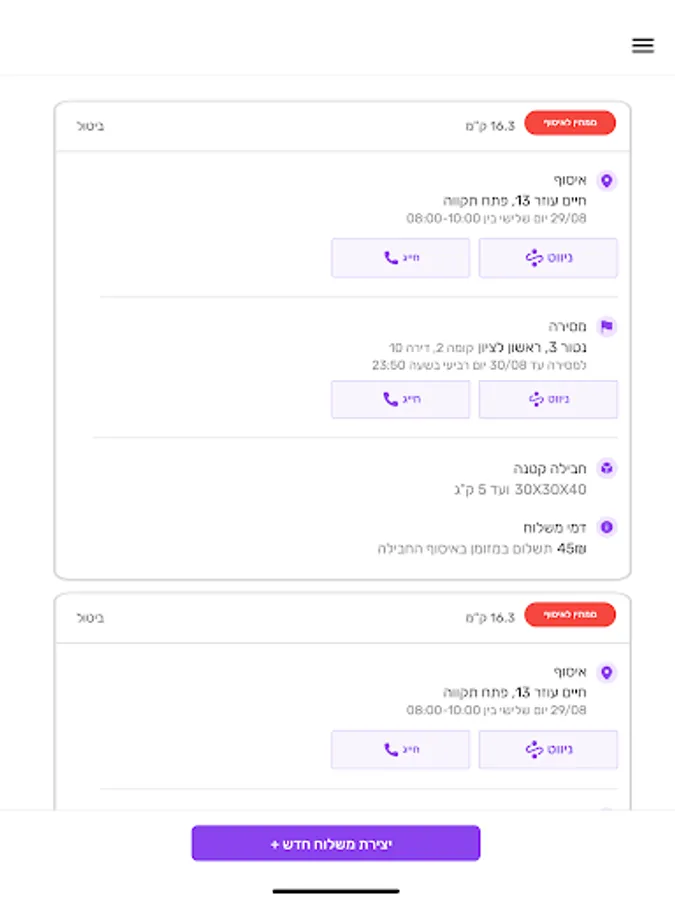Click the red ממתין לאיסוף badge on second card
675x900 pixels.
(570, 615)
